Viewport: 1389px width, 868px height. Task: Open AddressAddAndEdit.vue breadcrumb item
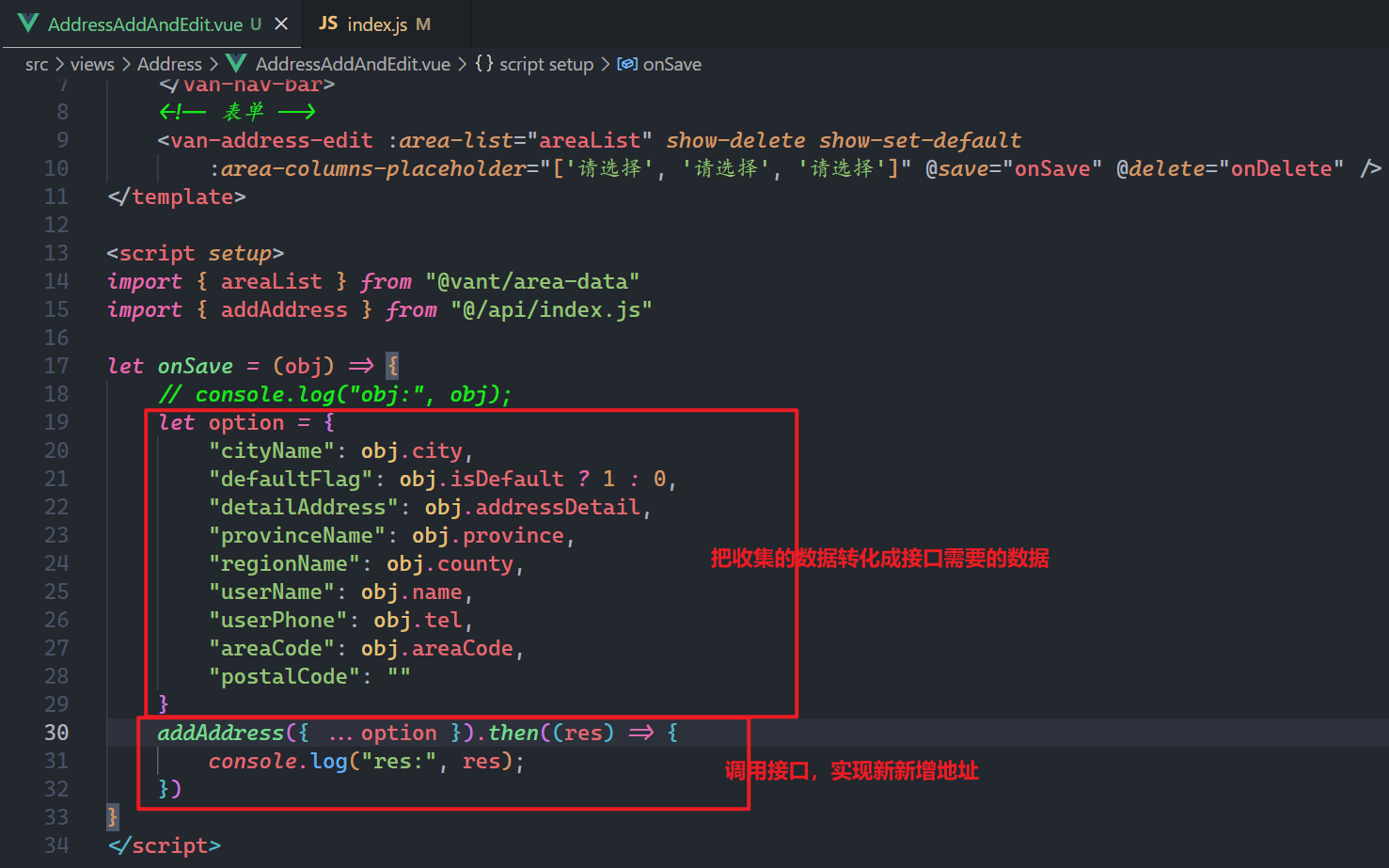pos(353,64)
